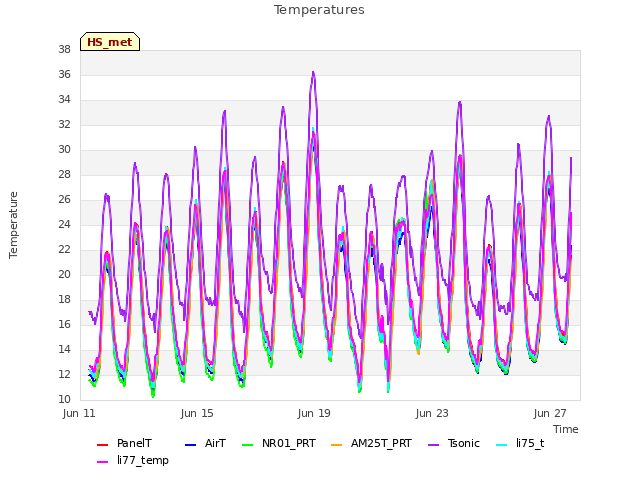Click the Tsonic peak near 34 after Jun 23
Image resolution: width=640 pixels, height=480 pixels.
pos(460,102)
